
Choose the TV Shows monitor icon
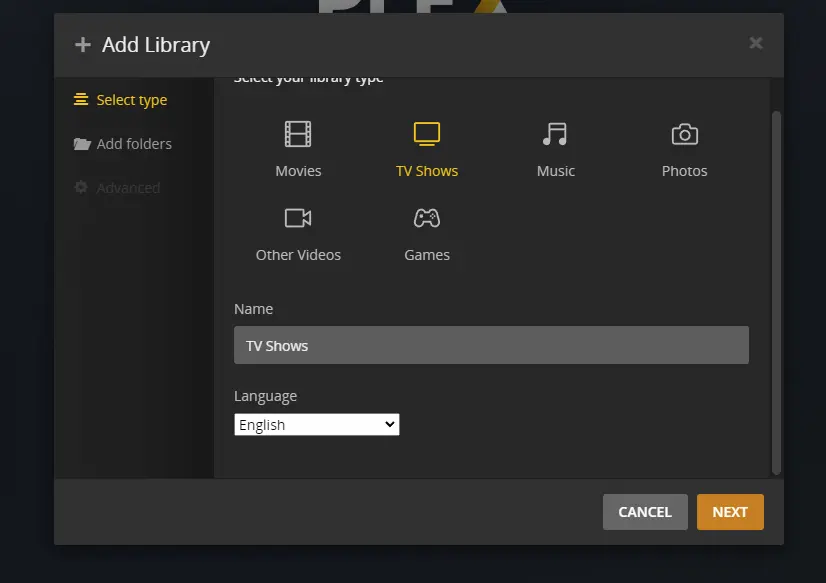pyautogui.click(x=427, y=134)
